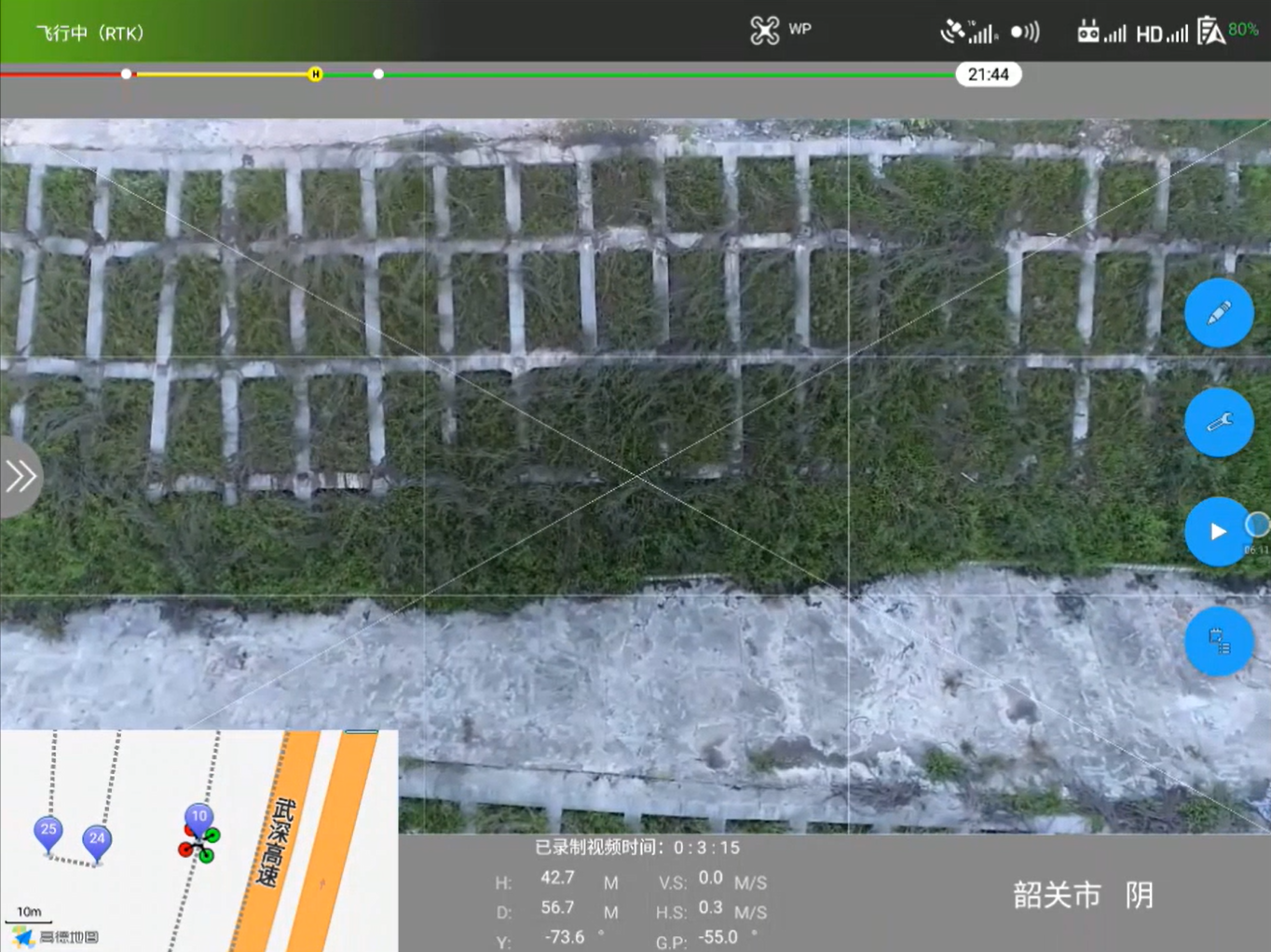Expand the left side panel chevron

pos(20,477)
